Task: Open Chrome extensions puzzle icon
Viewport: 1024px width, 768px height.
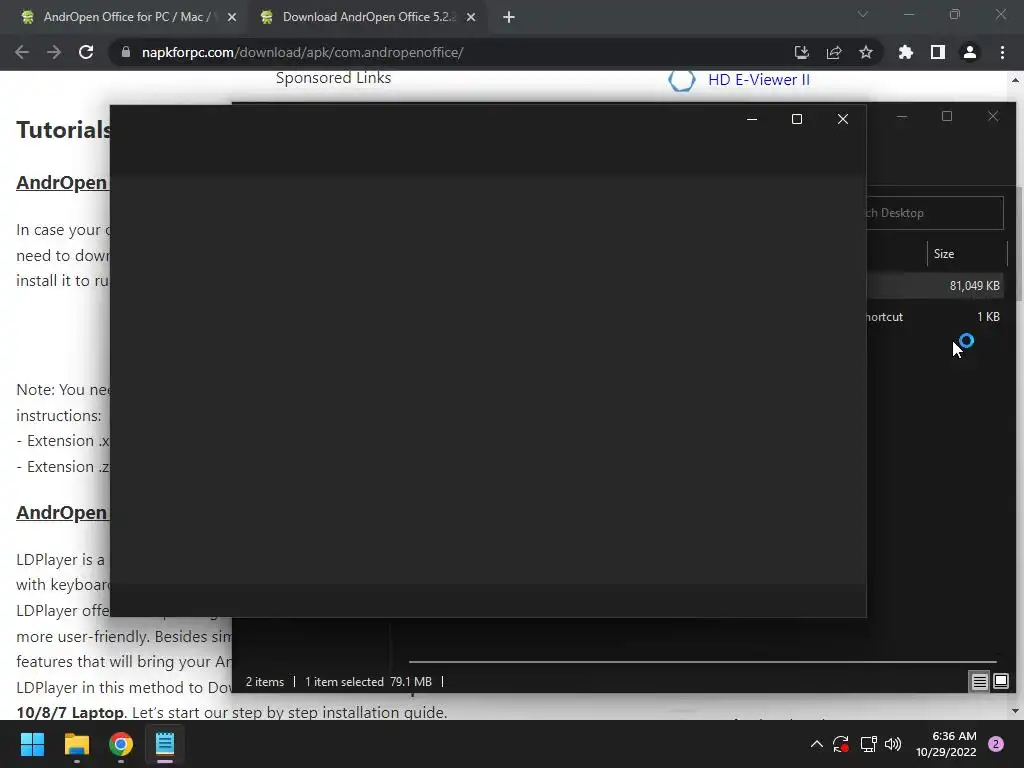Action: click(906, 52)
